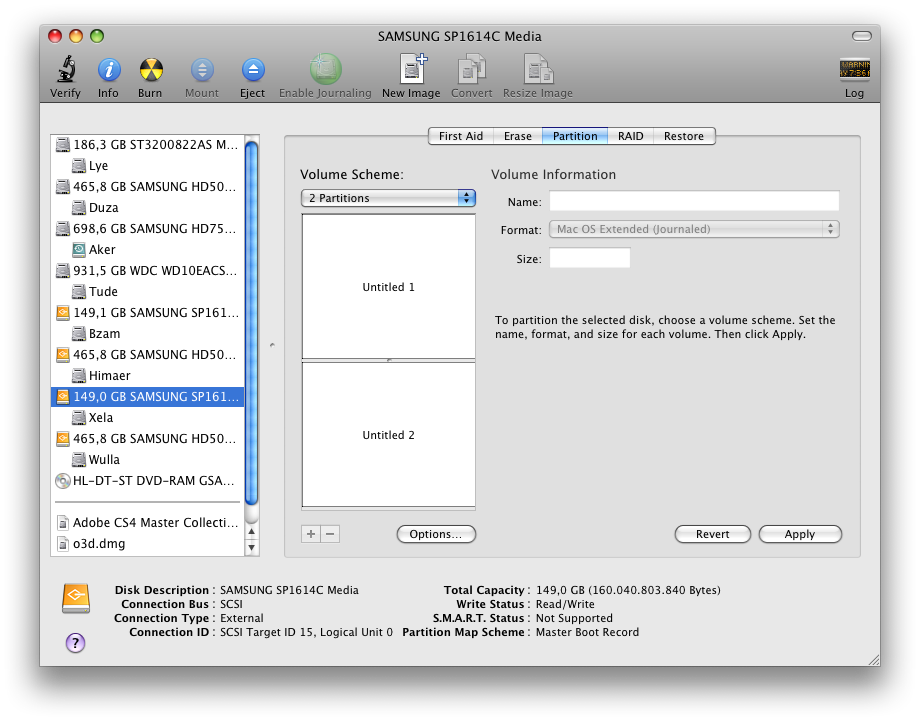
Task: Select the divider between Untitled partitions
Action: [388, 360]
